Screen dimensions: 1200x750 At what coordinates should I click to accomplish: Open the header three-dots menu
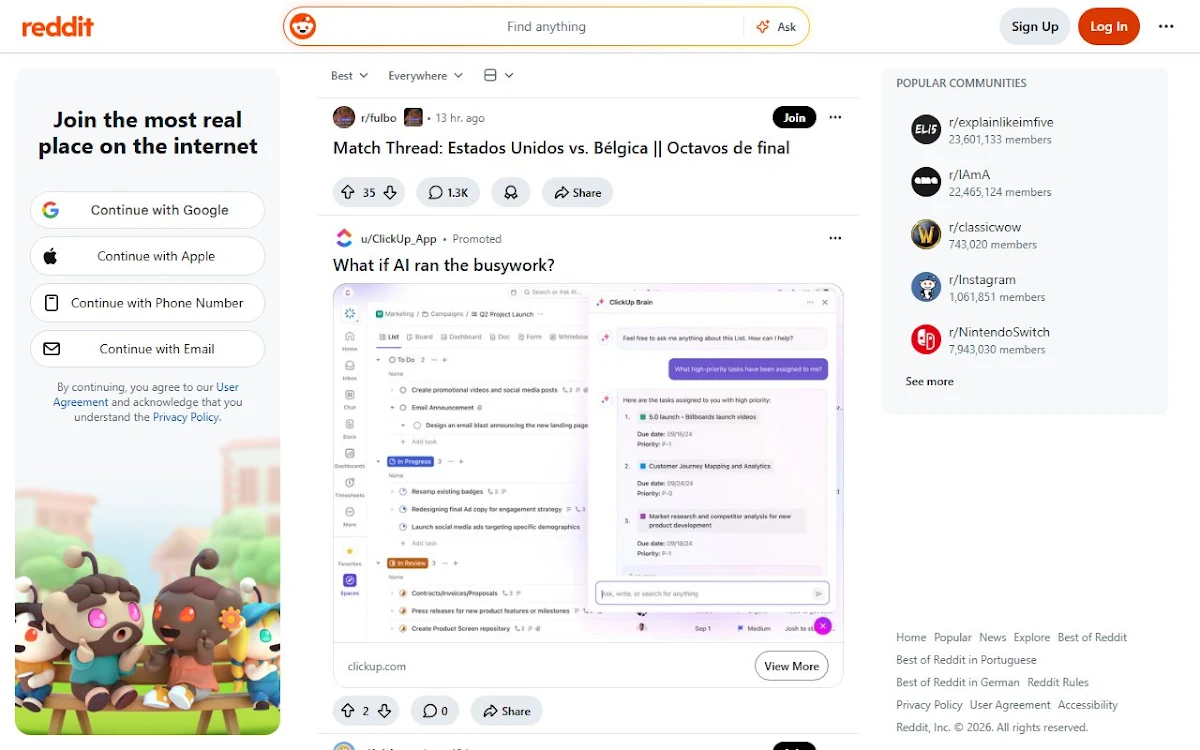[1166, 27]
